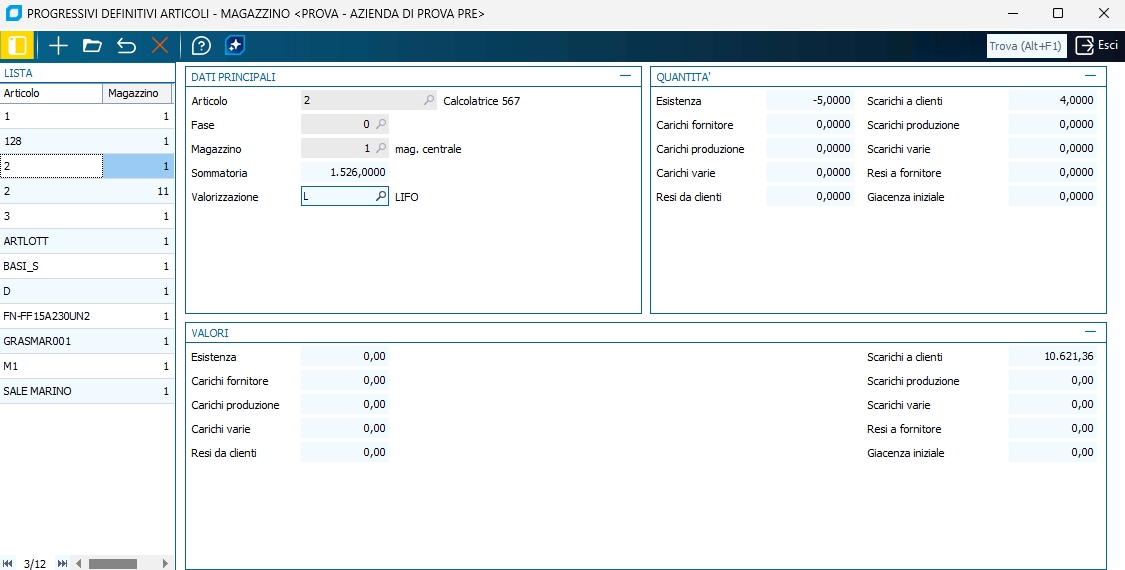Click the 3/12 record counter

coord(35,564)
